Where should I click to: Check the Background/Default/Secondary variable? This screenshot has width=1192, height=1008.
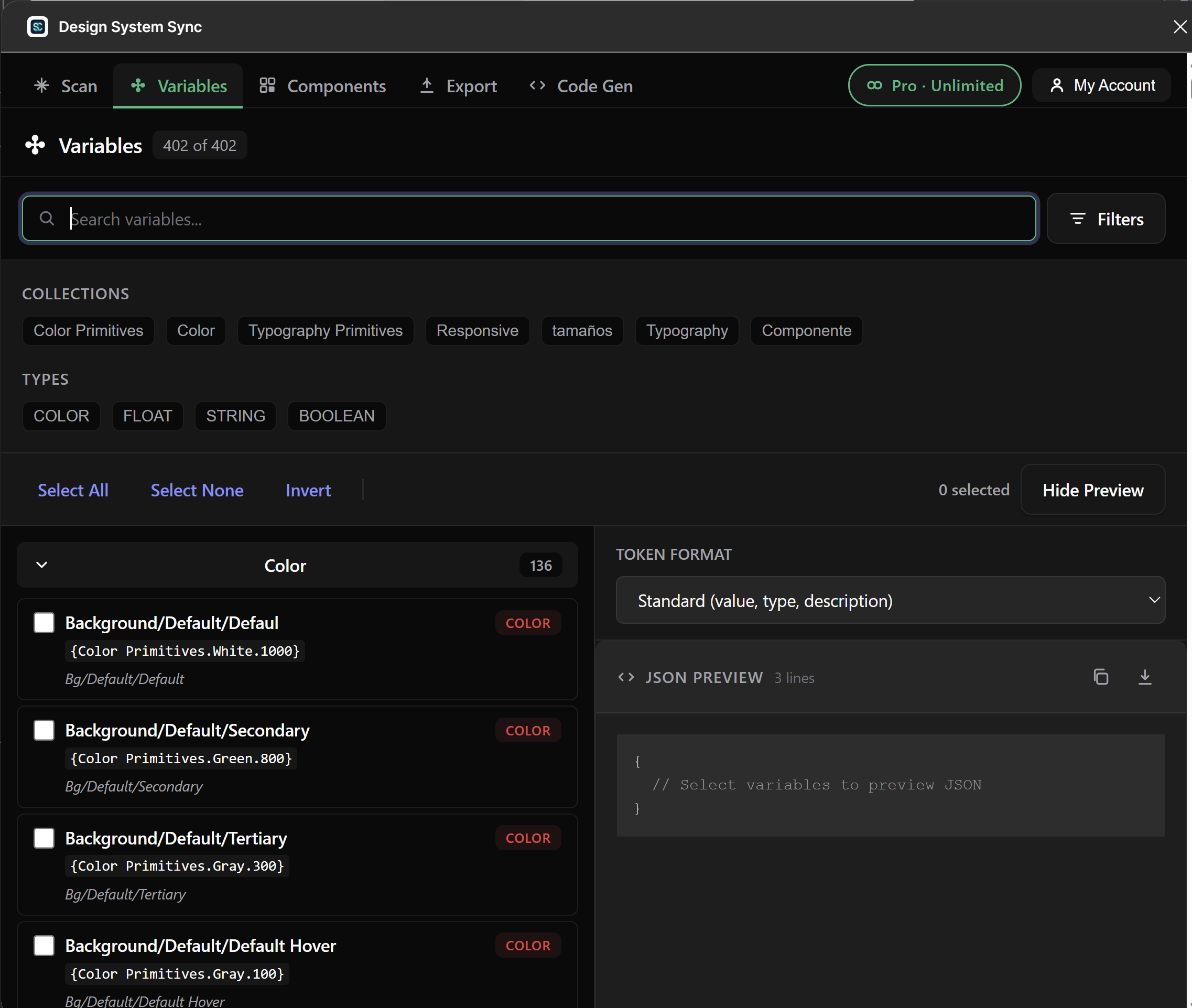pos(44,730)
